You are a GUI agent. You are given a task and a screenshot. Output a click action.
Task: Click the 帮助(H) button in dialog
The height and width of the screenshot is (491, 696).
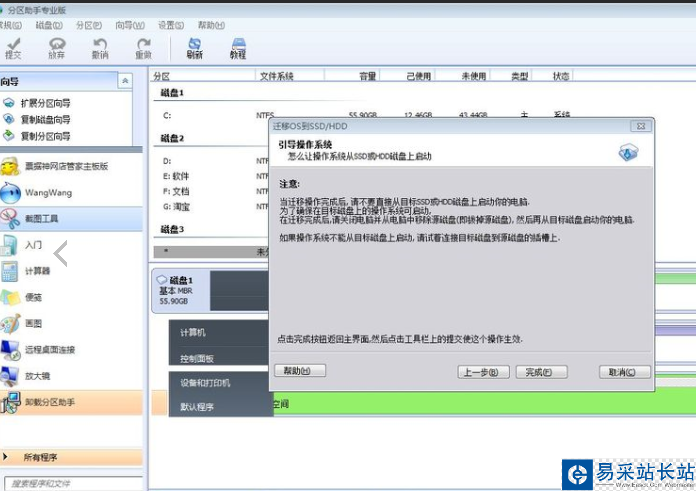(300, 370)
